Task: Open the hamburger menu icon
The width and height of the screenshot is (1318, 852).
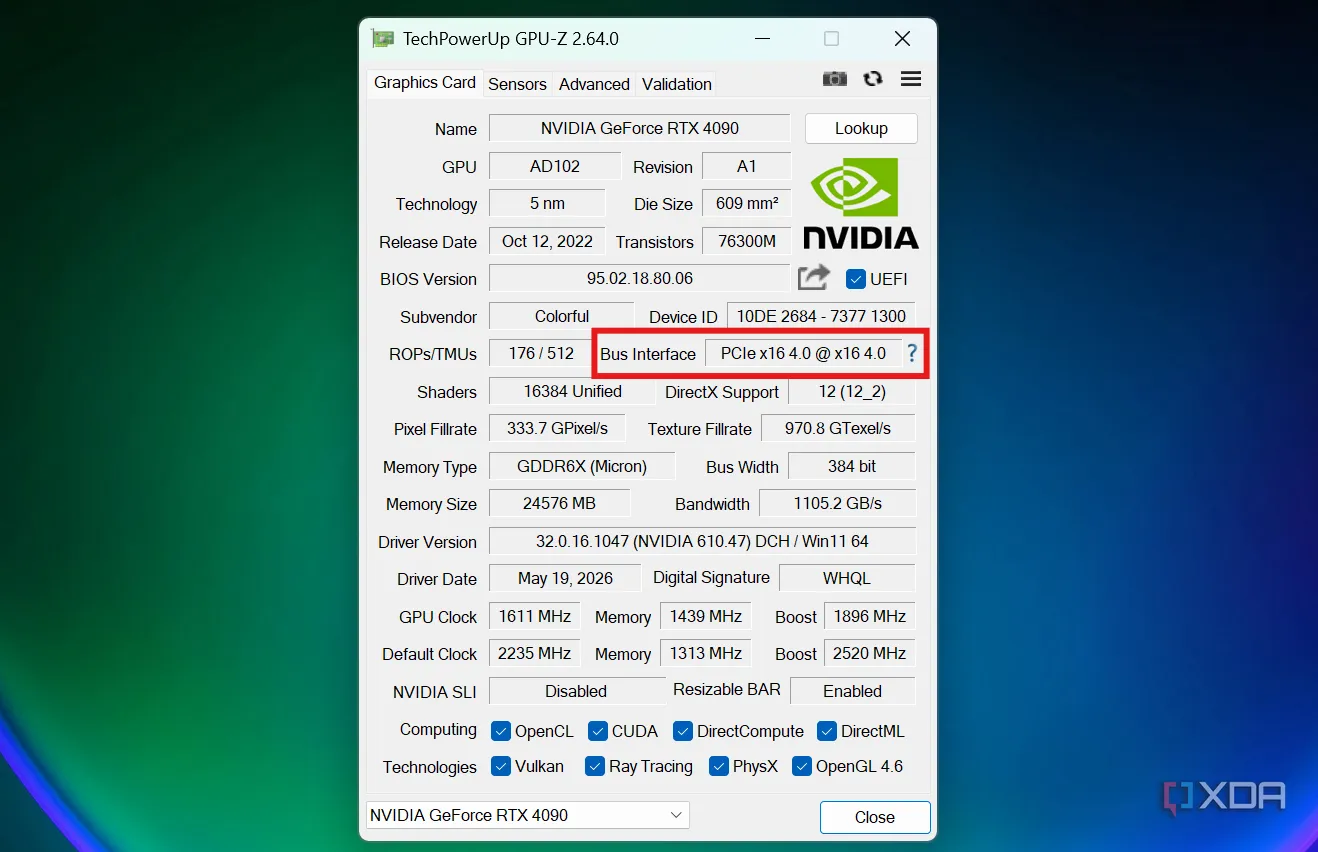Action: (x=911, y=79)
